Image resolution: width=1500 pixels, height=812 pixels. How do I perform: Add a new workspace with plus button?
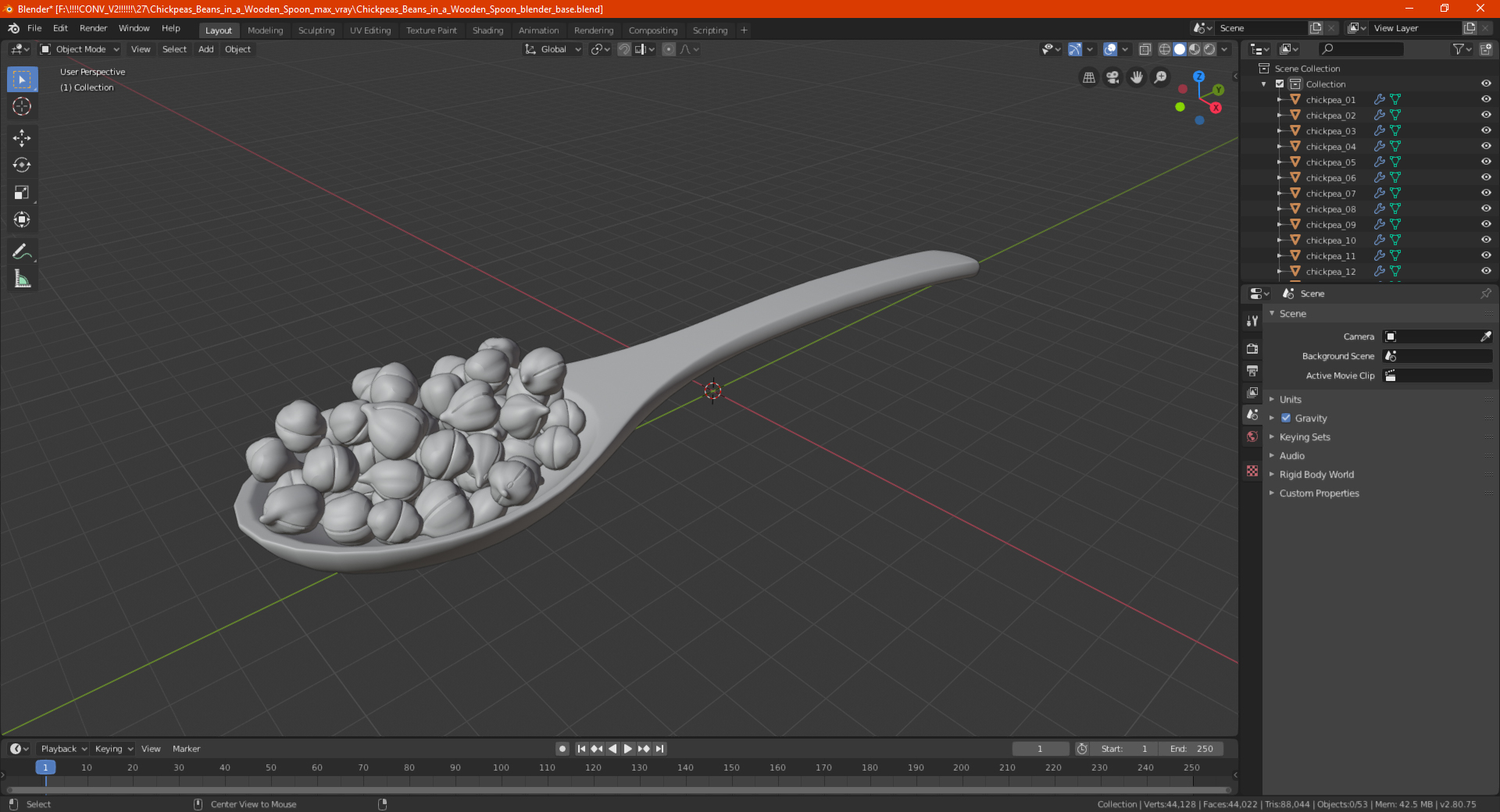[744, 30]
